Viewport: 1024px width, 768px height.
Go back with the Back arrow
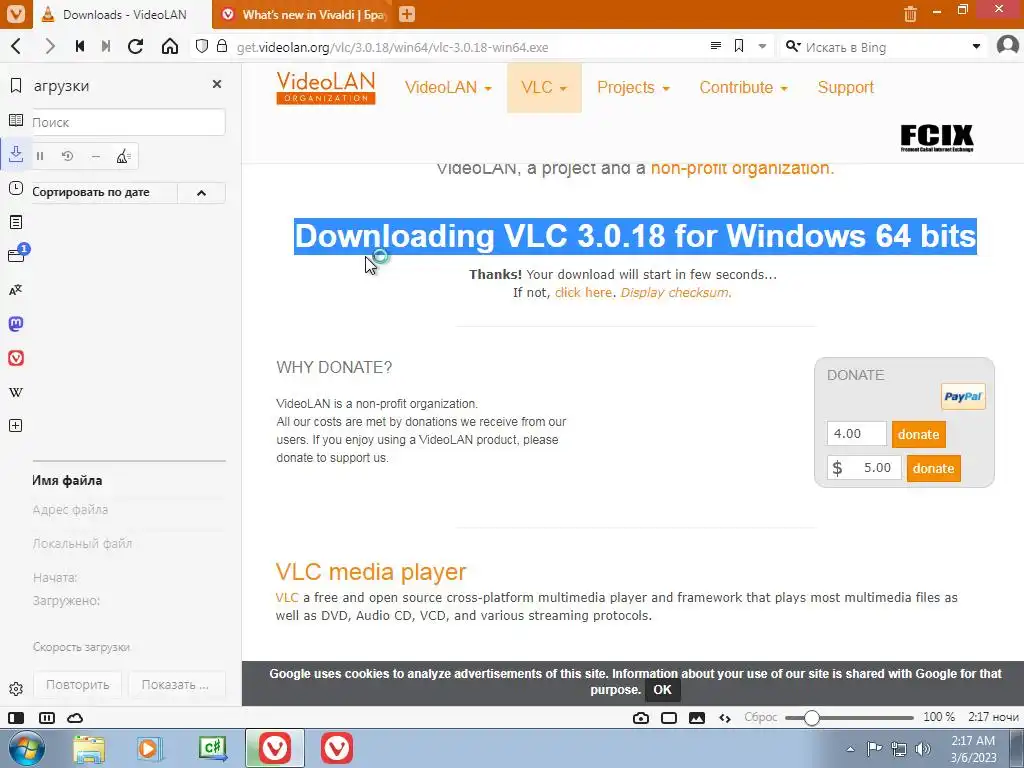[x=17, y=46]
